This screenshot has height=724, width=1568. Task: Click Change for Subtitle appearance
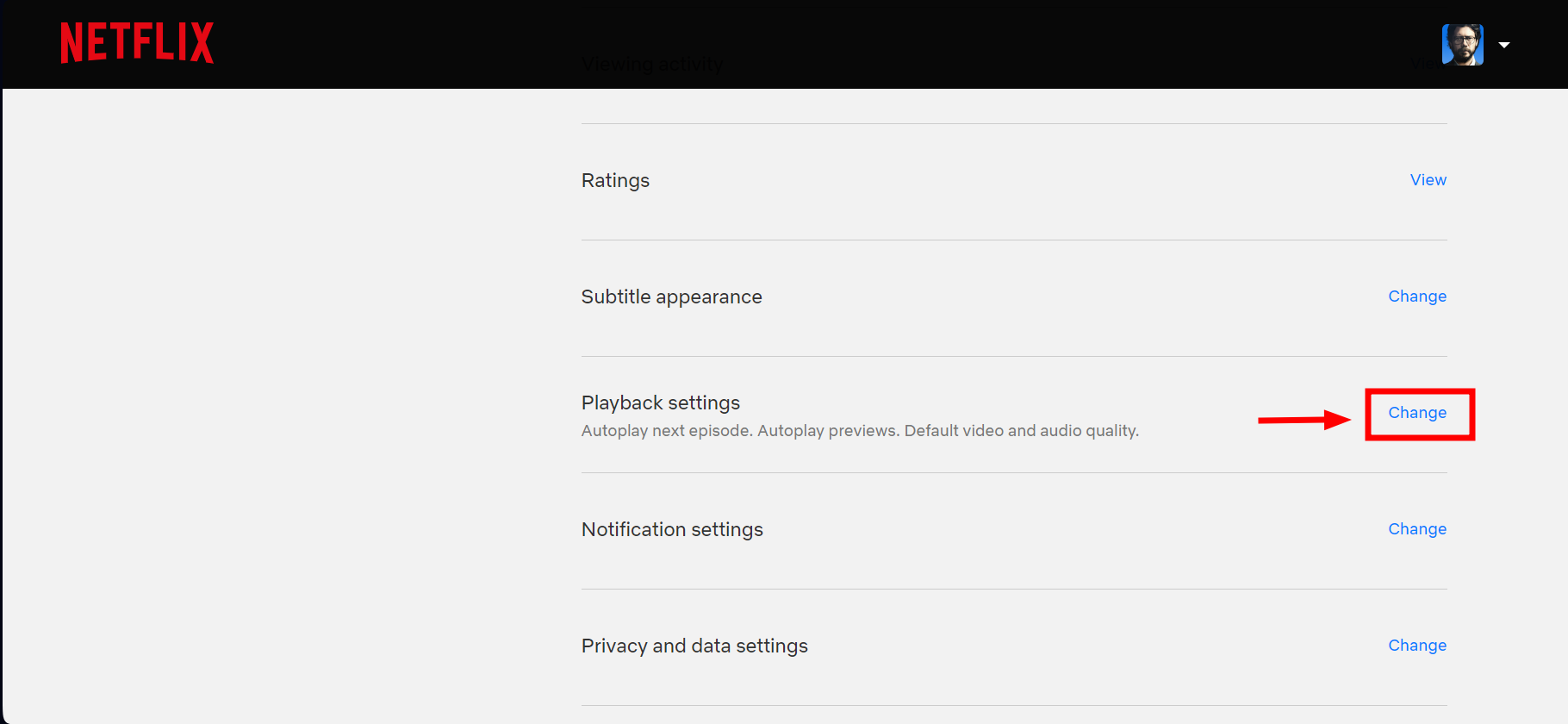pos(1416,296)
